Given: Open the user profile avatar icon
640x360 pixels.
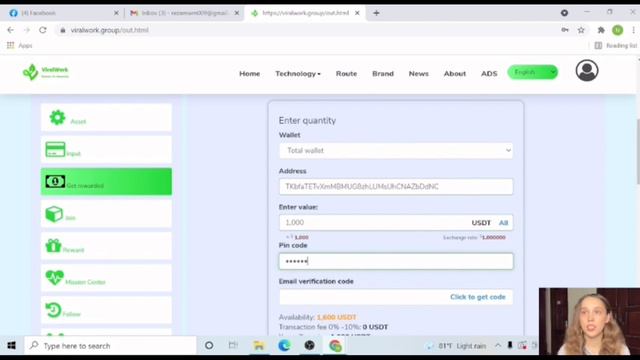Looking at the screenshot, I should point(587,70).
